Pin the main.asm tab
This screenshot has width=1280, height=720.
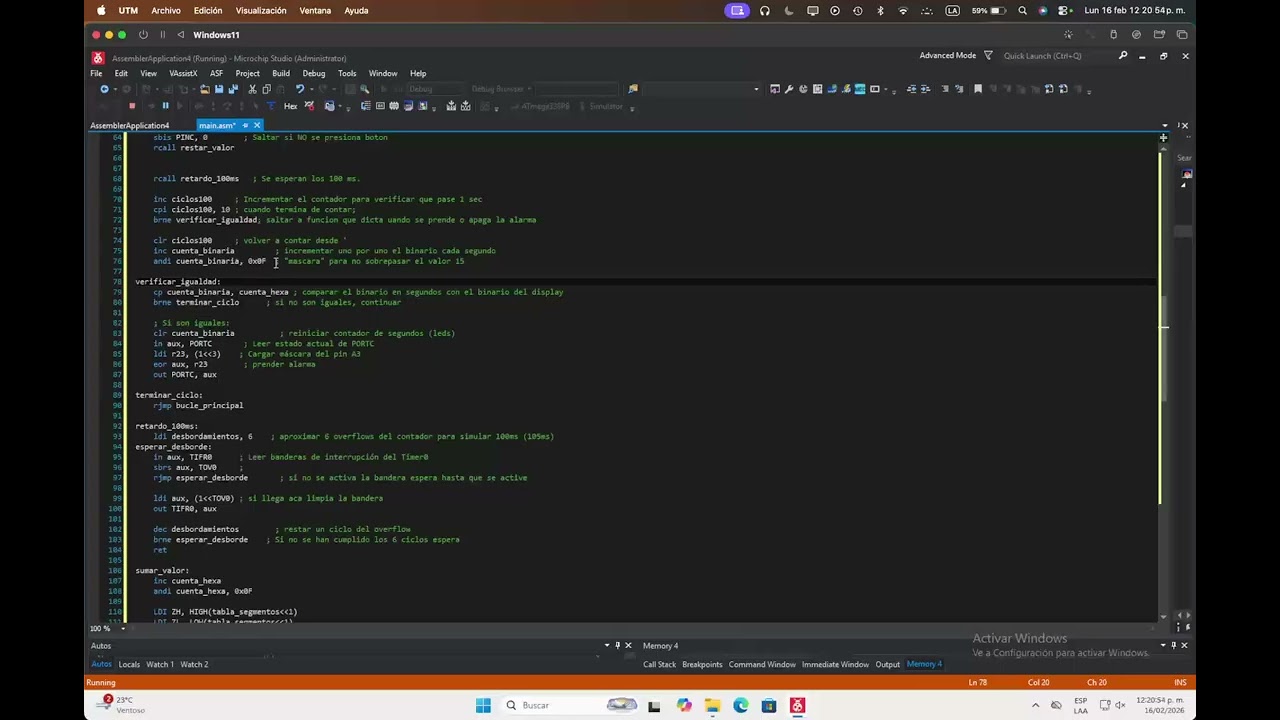click(x=245, y=126)
